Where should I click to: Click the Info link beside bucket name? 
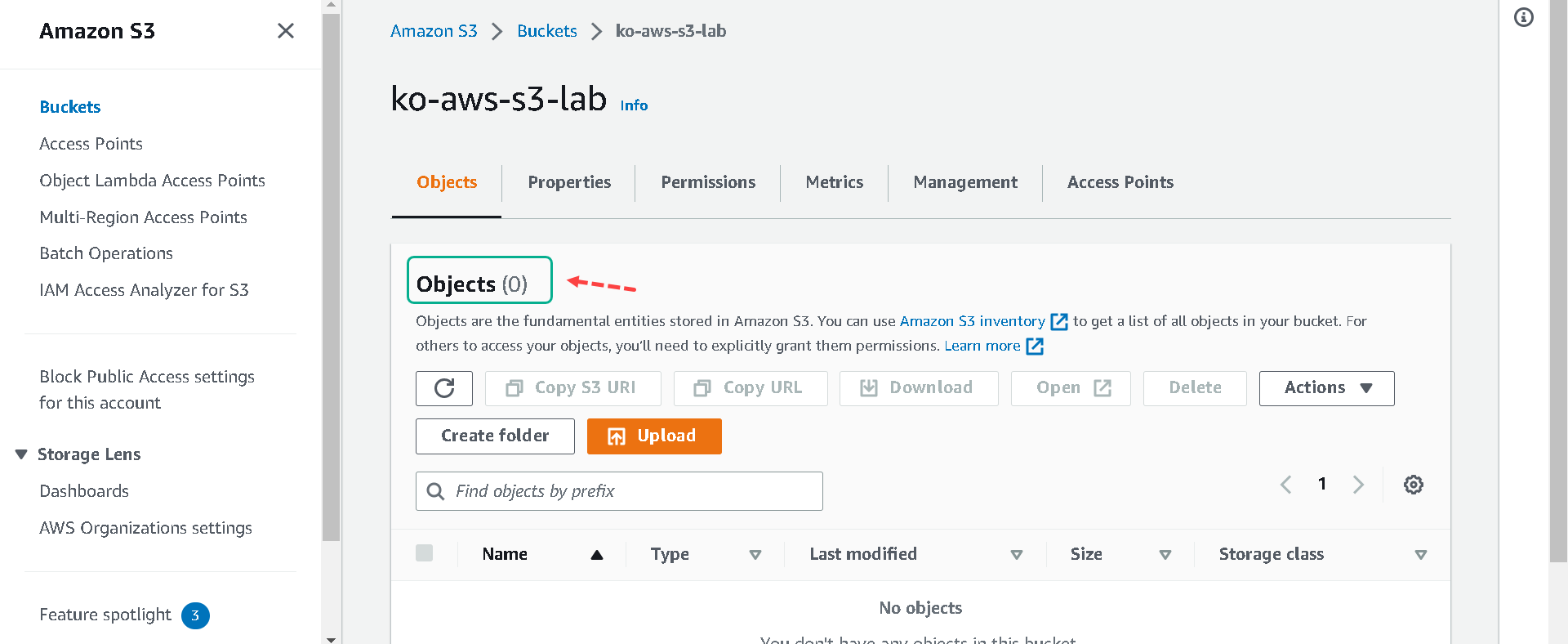click(634, 105)
